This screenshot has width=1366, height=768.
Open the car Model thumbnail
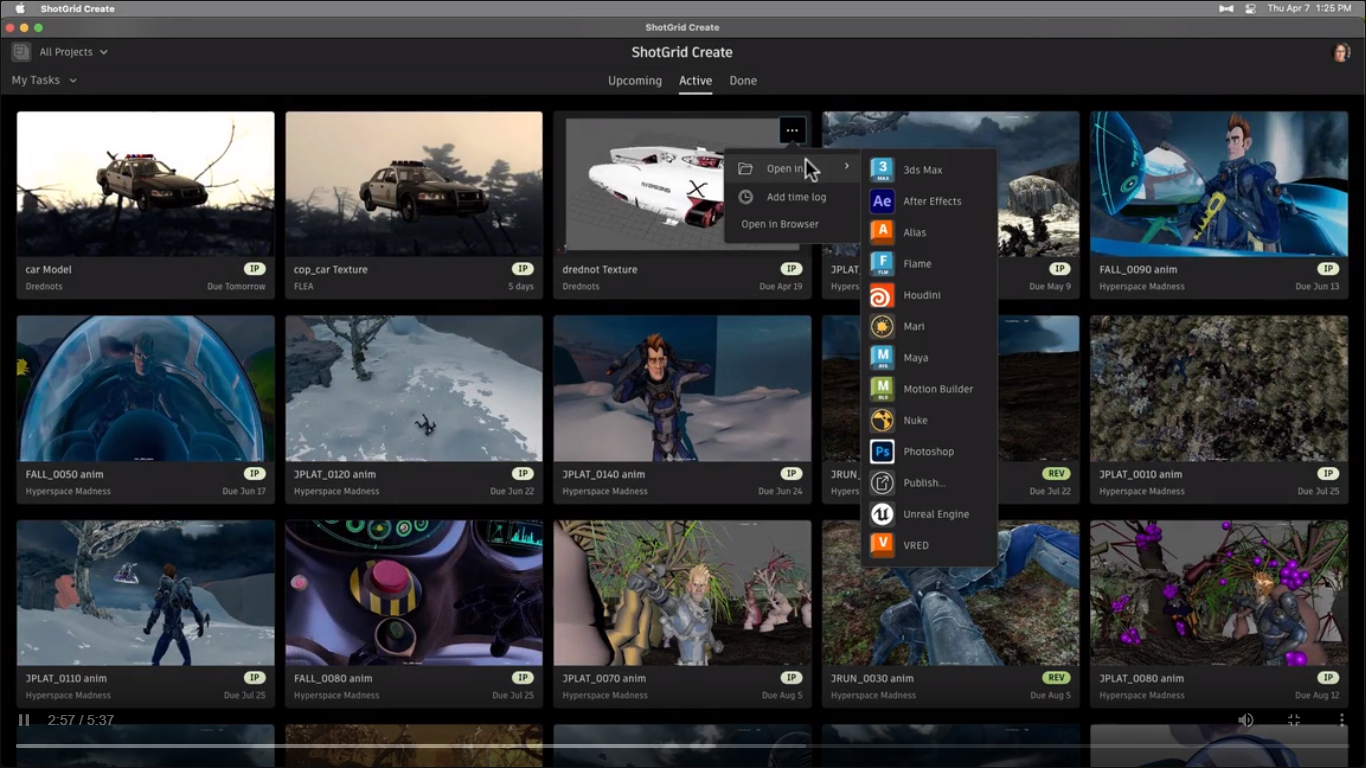pyautogui.click(x=146, y=184)
